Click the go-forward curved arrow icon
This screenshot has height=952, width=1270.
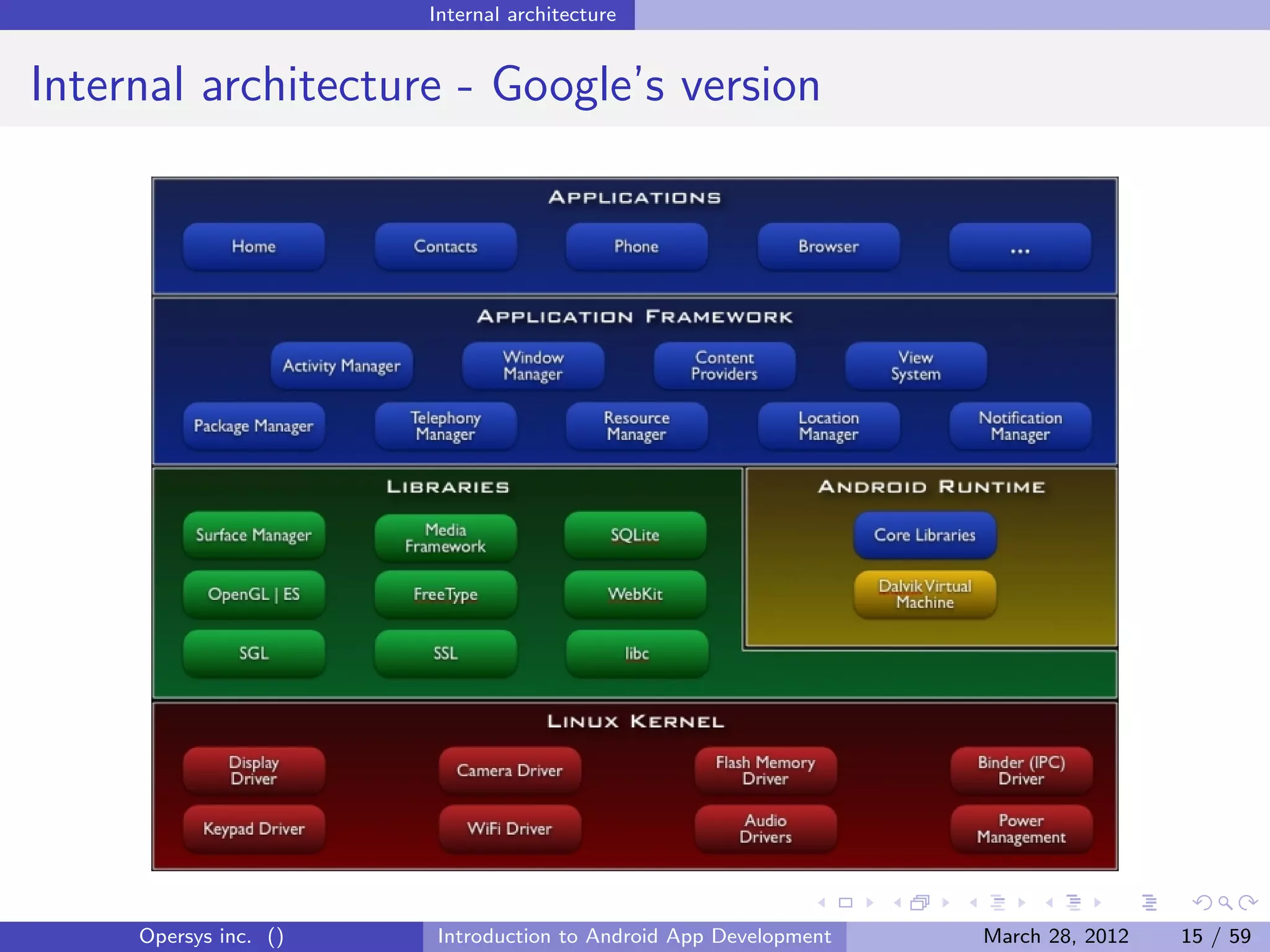click(1248, 903)
